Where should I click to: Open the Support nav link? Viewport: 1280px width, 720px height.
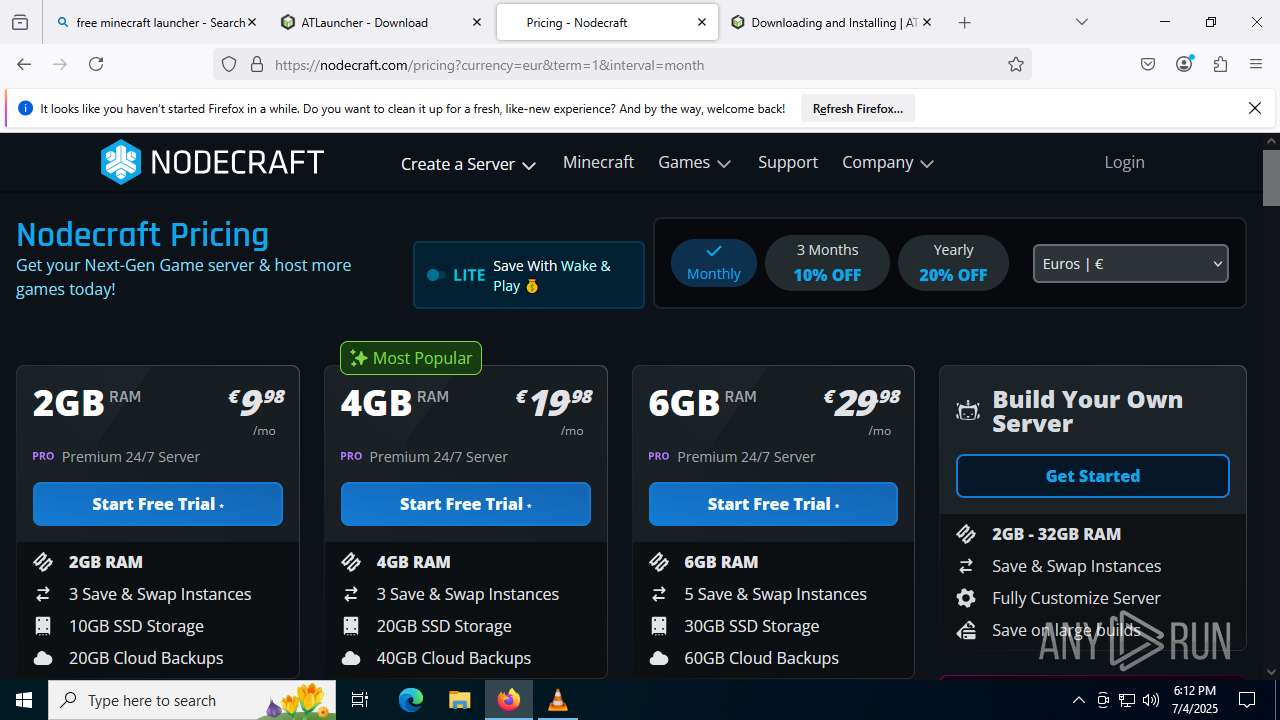tap(788, 162)
